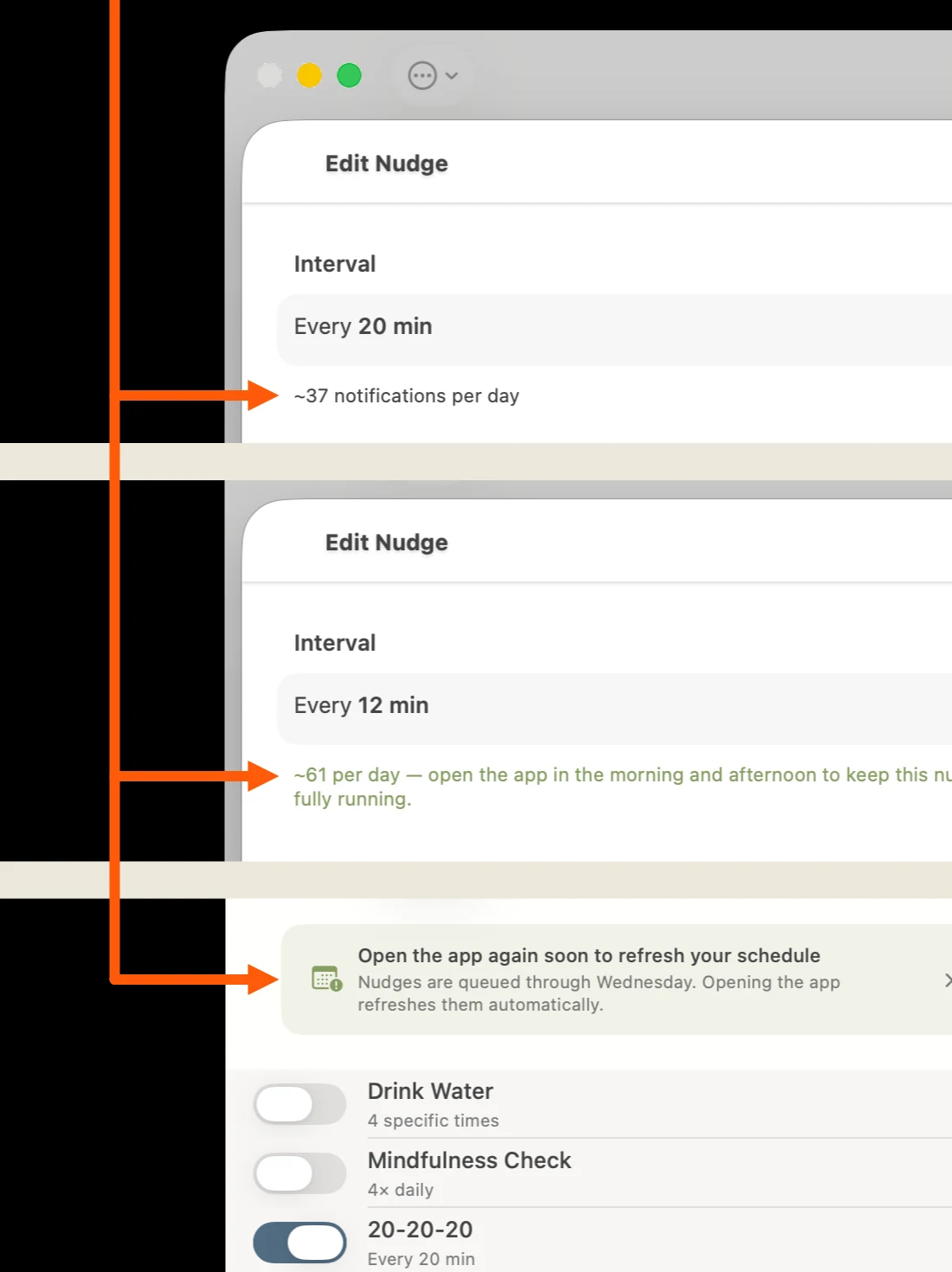Click the yellow minimize window button
The width and height of the screenshot is (952, 1272).
tap(309, 76)
